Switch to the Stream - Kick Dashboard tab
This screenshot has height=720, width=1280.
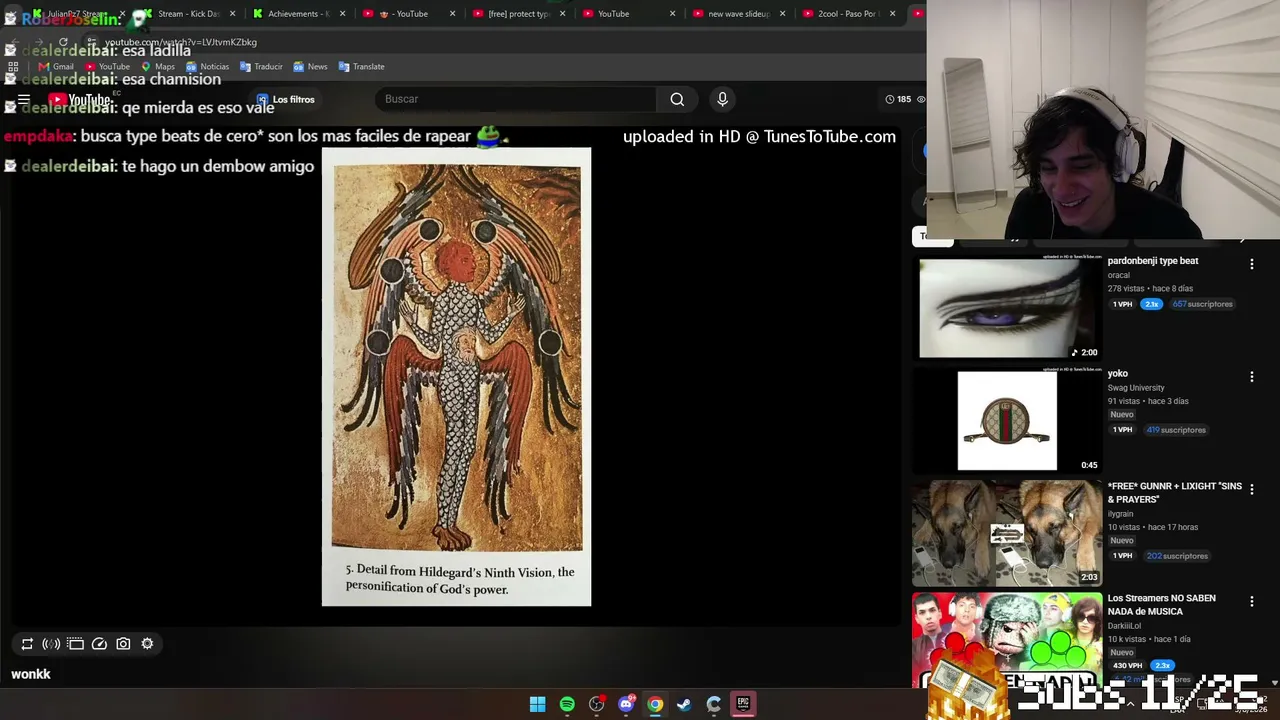click(188, 14)
